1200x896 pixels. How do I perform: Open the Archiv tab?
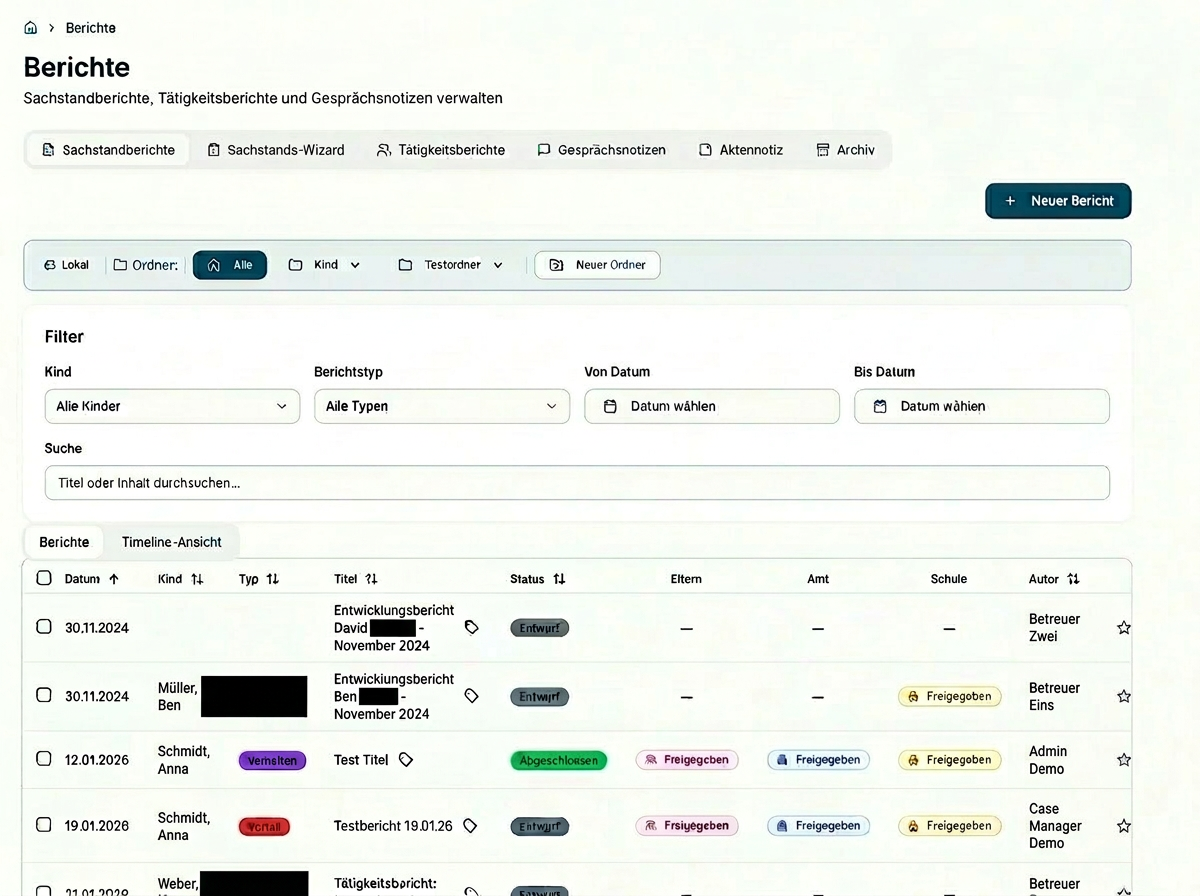(846, 150)
